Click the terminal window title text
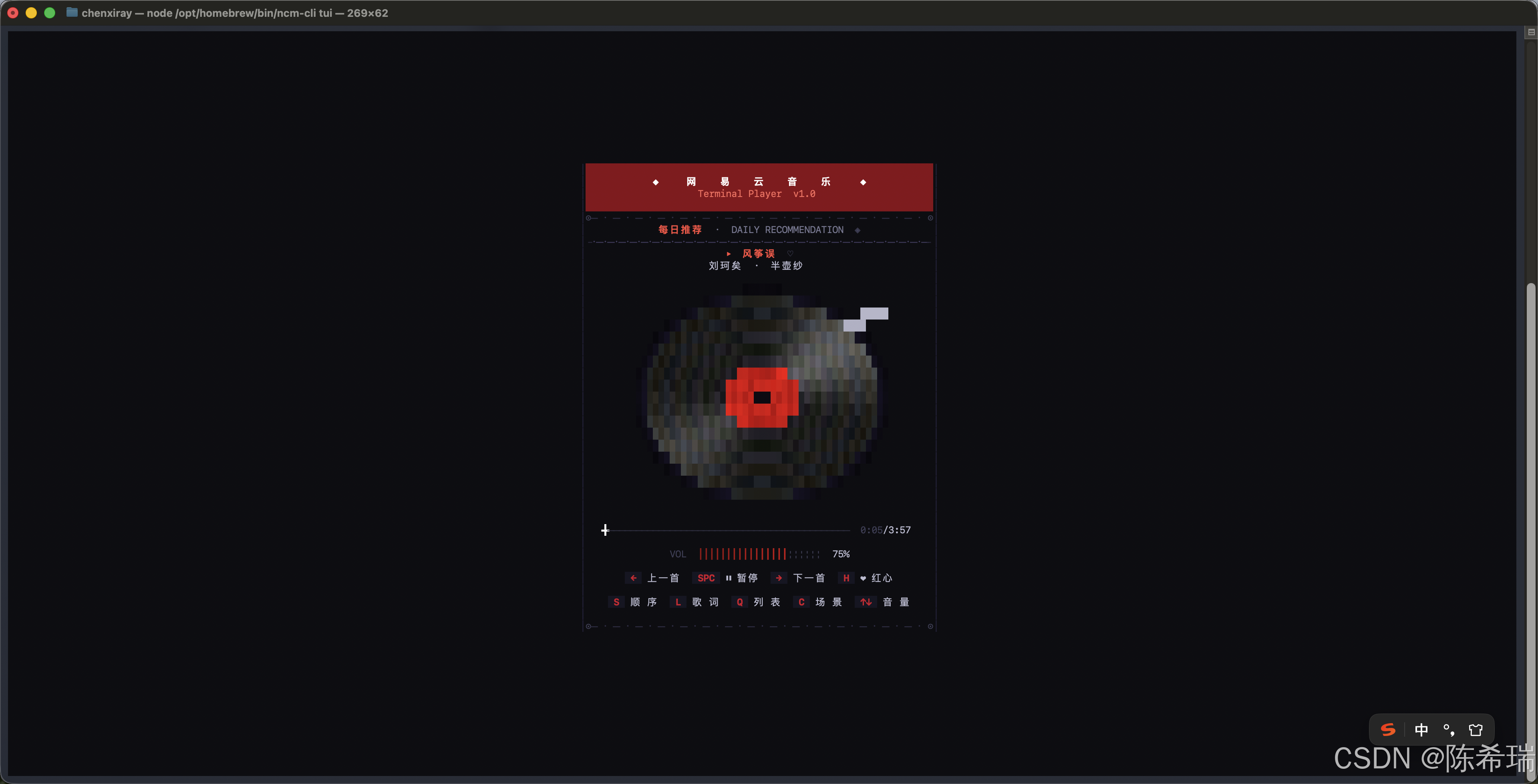The height and width of the screenshot is (784, 1538). pyautogui.click(x=235, y=12)
